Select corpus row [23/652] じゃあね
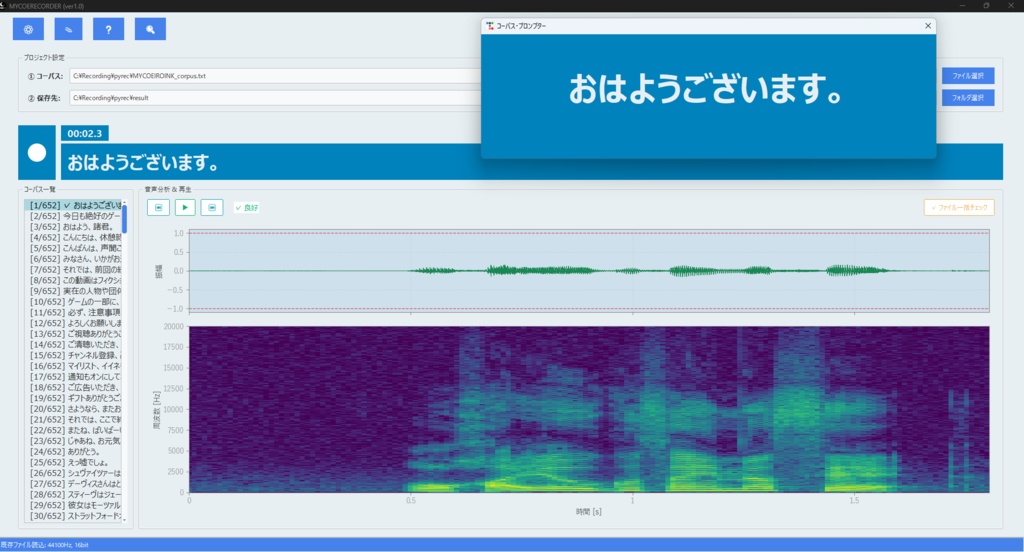The width and height of the screenshot is (1024, 552). [x=73, y=441]
